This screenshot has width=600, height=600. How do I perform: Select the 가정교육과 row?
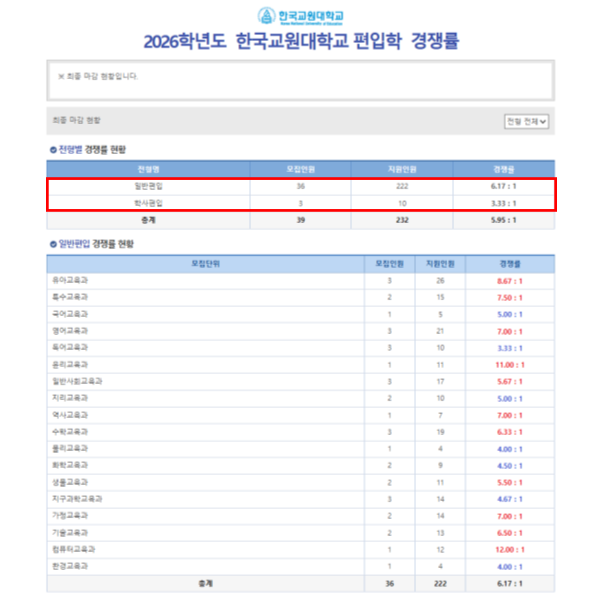301,516
